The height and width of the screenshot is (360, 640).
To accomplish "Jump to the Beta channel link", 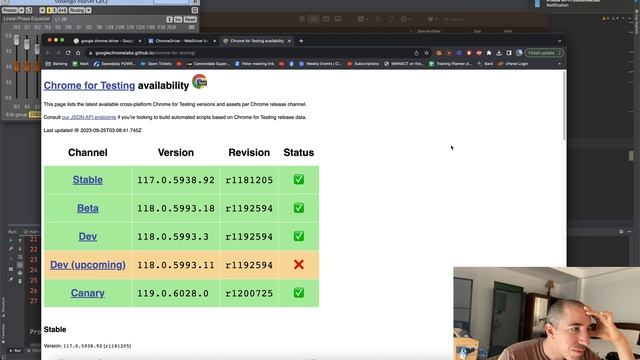I will pos(88,208).
